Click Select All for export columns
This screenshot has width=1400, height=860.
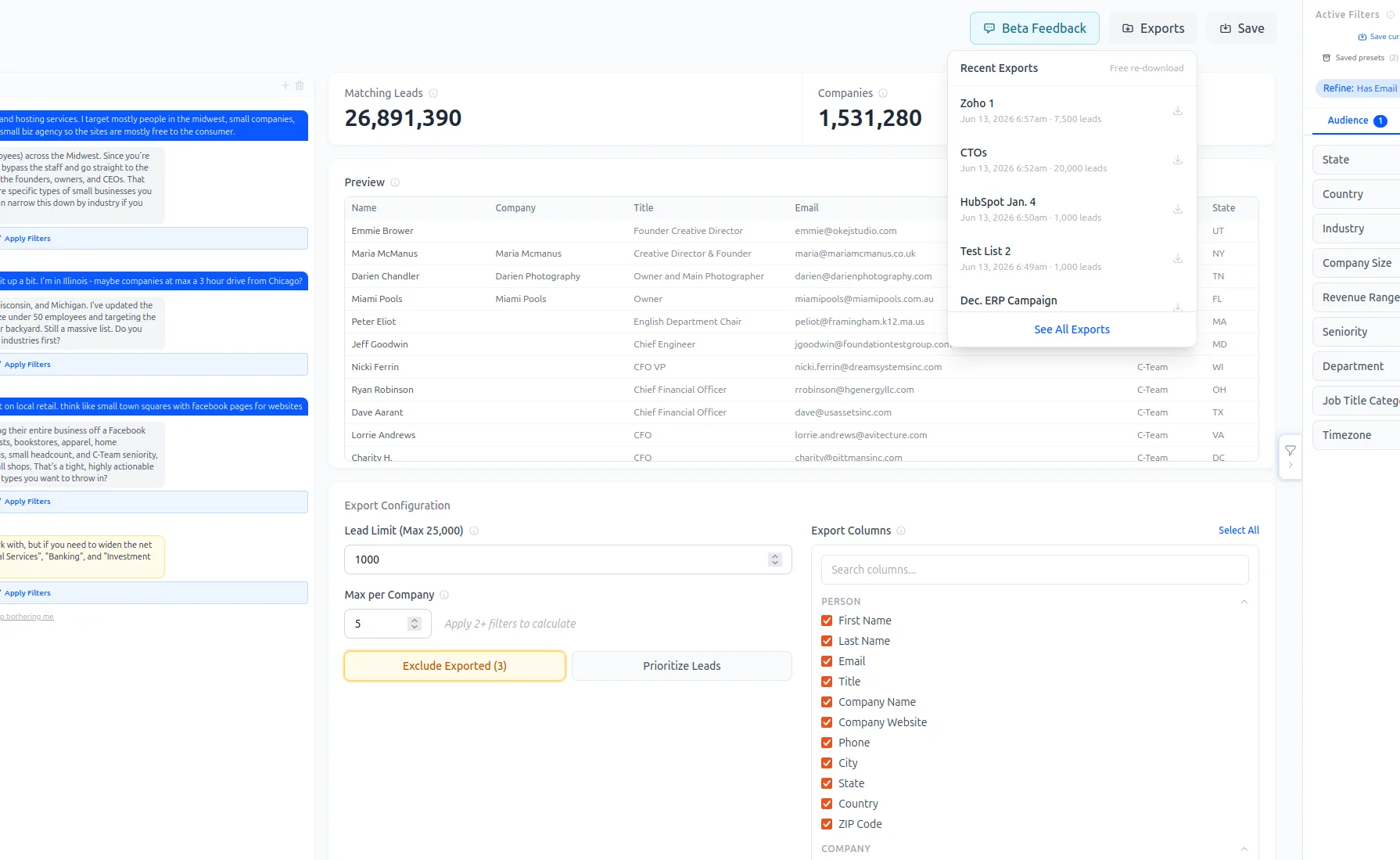(1239, 531)
